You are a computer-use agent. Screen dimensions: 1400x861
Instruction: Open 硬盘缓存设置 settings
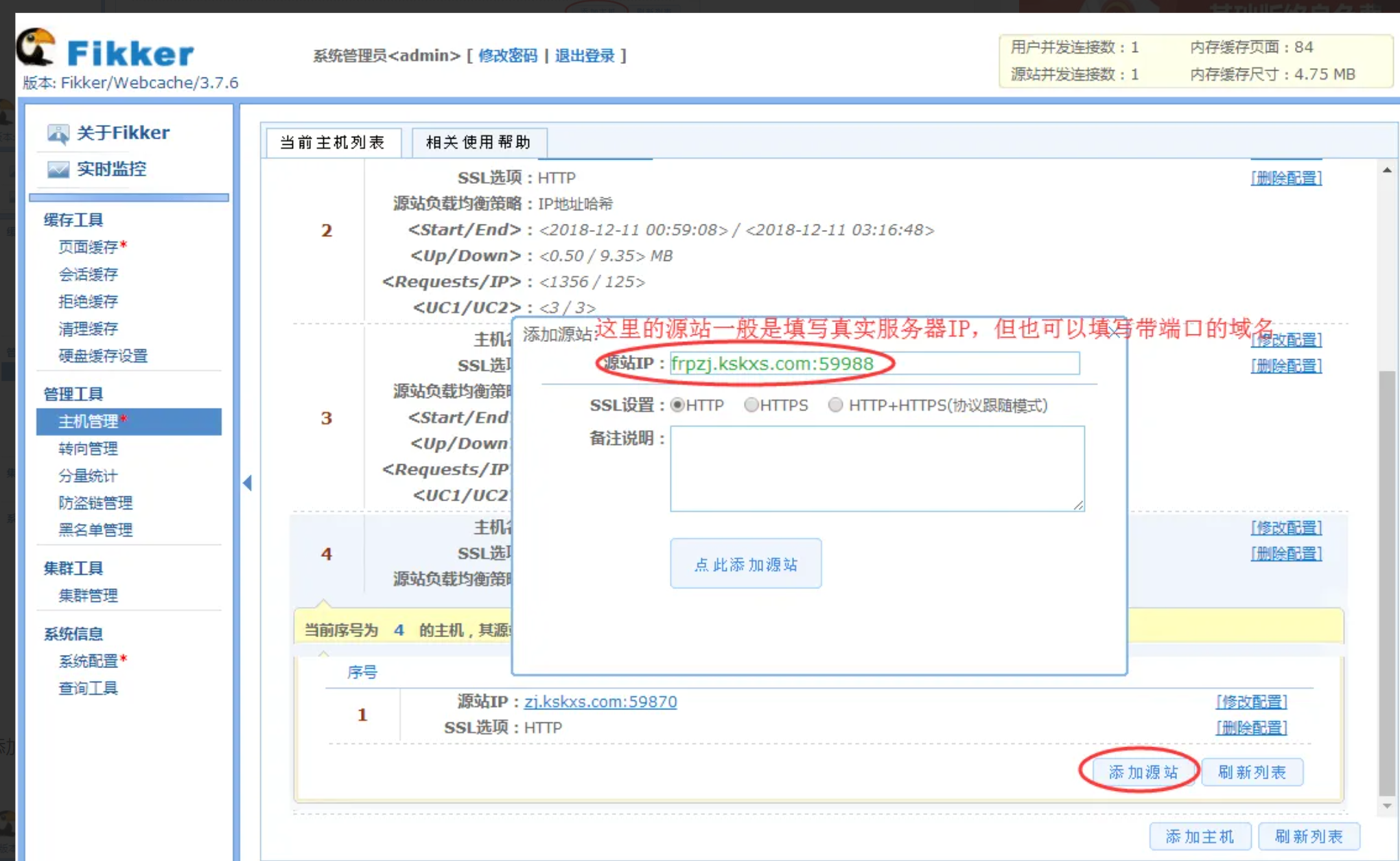pyautogui.click(x=103, y=356)
